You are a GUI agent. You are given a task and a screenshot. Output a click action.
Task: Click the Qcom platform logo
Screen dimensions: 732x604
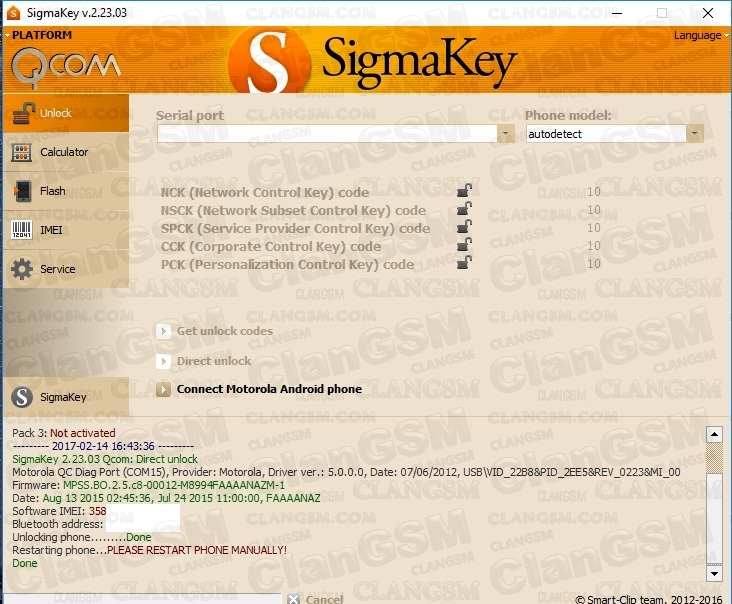(x=65, y=68)
